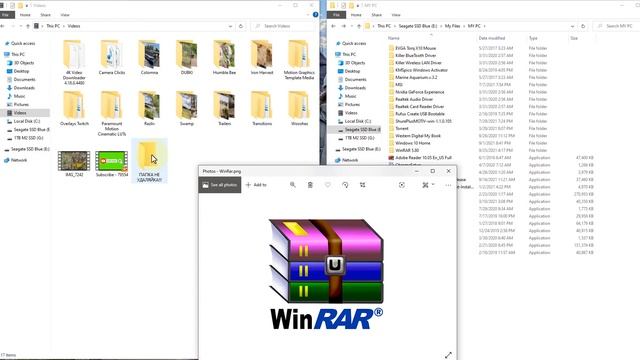Click the Search Videos field

(284, 26)
